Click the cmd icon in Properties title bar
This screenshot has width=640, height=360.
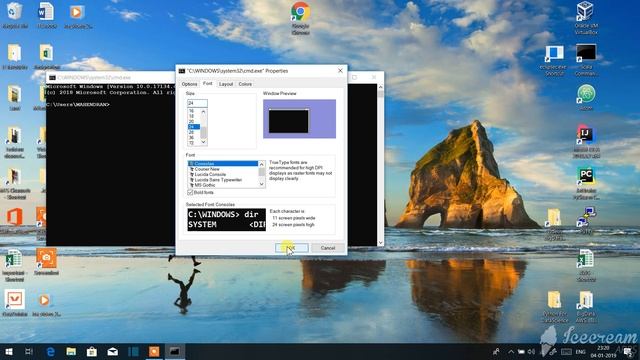tap(182, 71)
